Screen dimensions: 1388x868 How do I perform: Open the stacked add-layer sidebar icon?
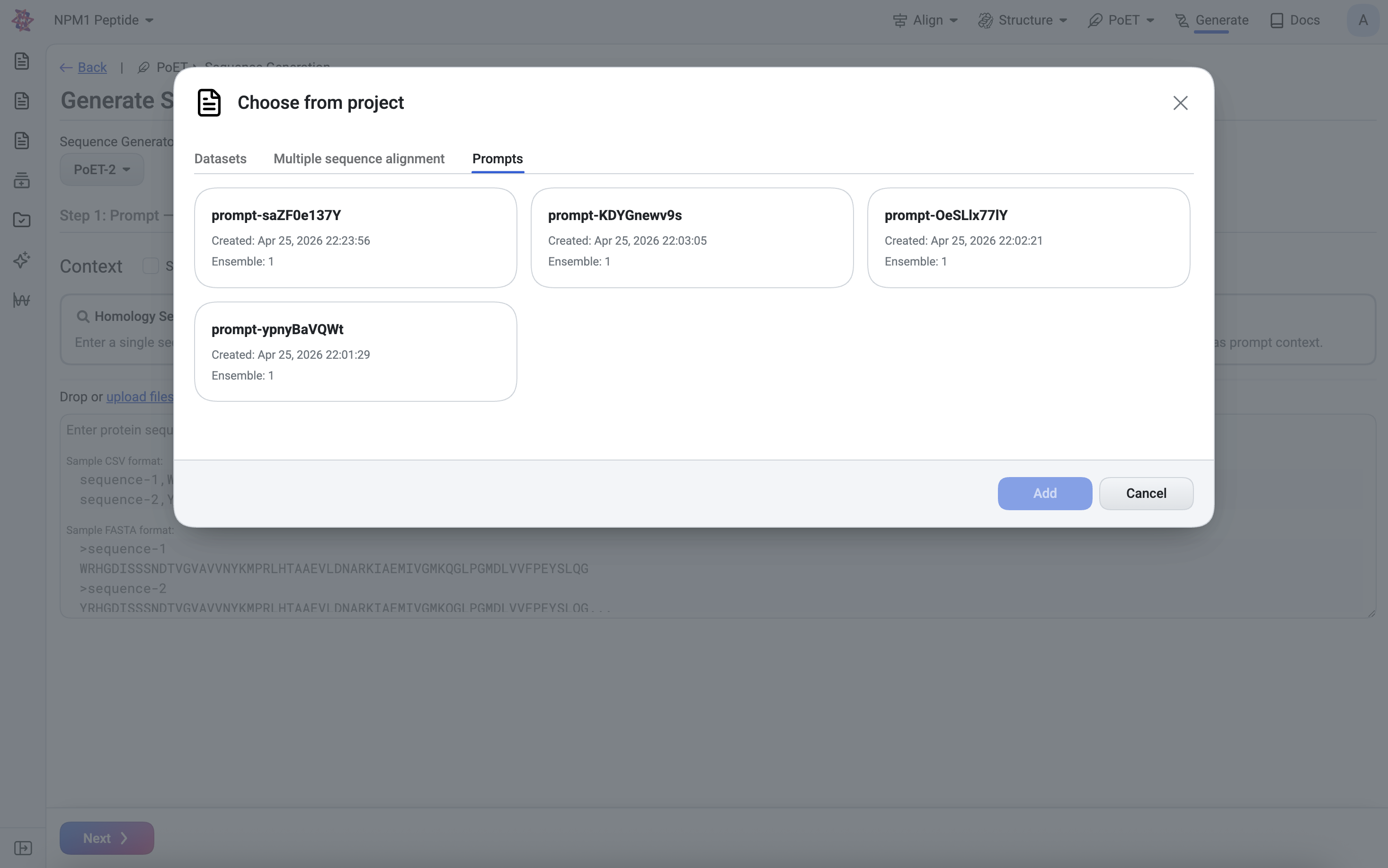coord(22,180)
